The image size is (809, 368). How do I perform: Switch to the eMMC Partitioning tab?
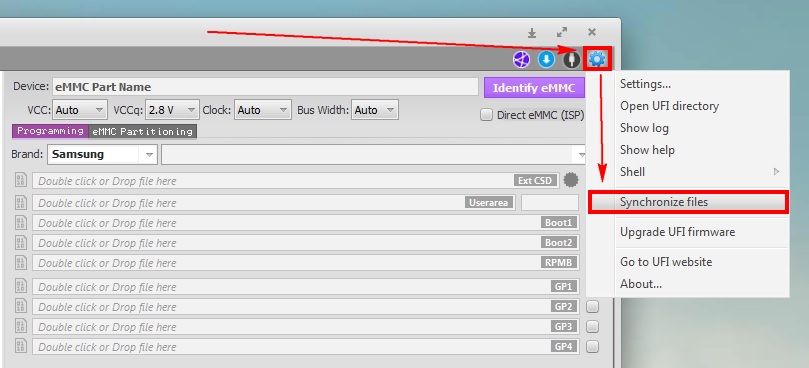pos(142,132)
